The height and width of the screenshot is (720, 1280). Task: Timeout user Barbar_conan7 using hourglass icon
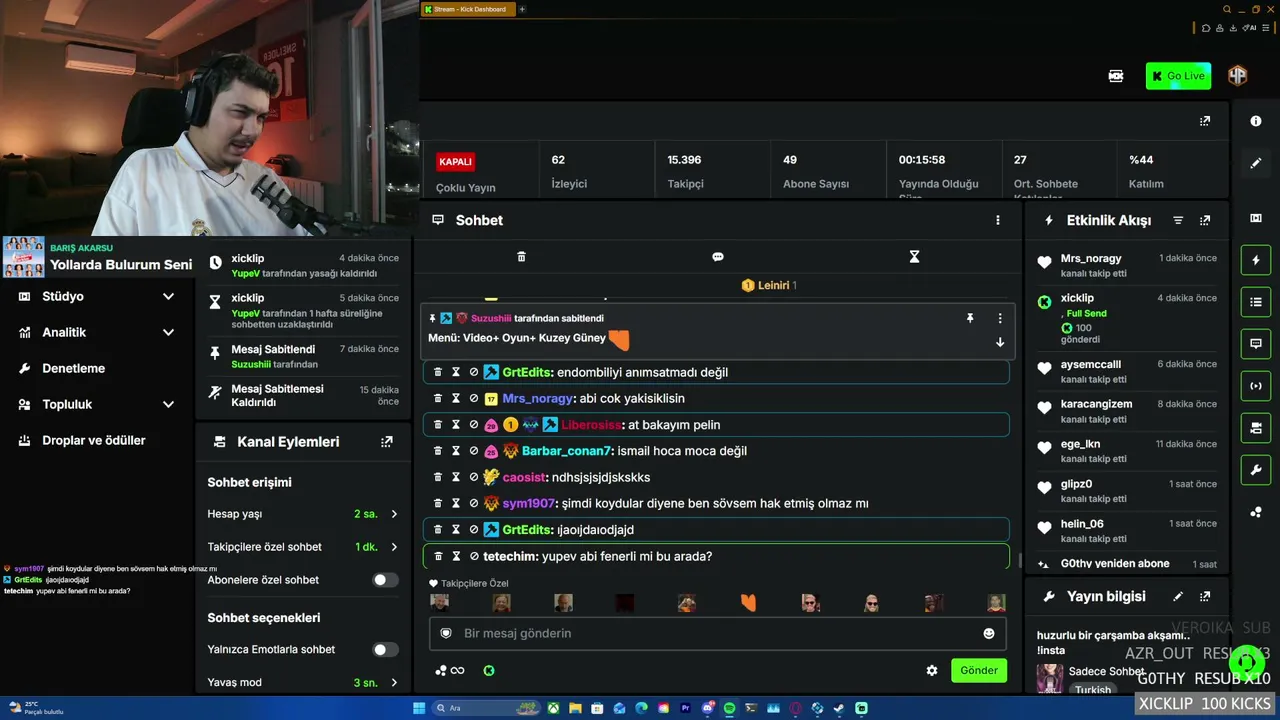point(456,451)
